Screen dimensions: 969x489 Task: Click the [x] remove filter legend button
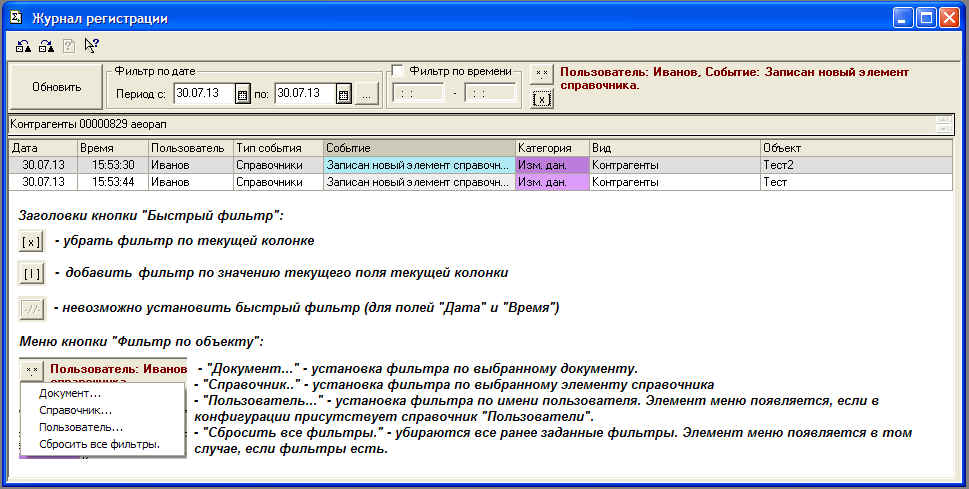tap(32, 242)
